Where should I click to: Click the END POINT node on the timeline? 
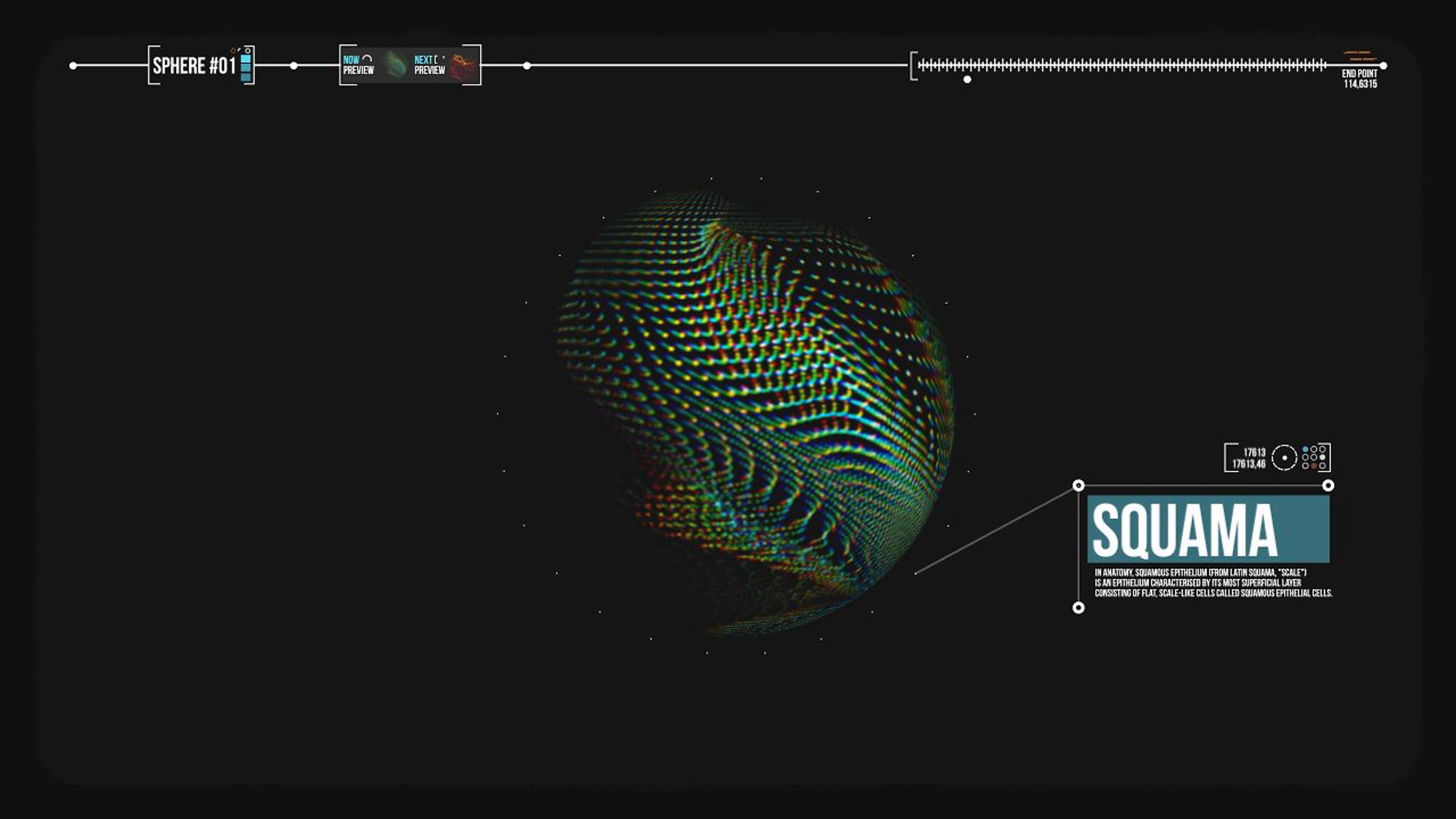(1383, 66)
